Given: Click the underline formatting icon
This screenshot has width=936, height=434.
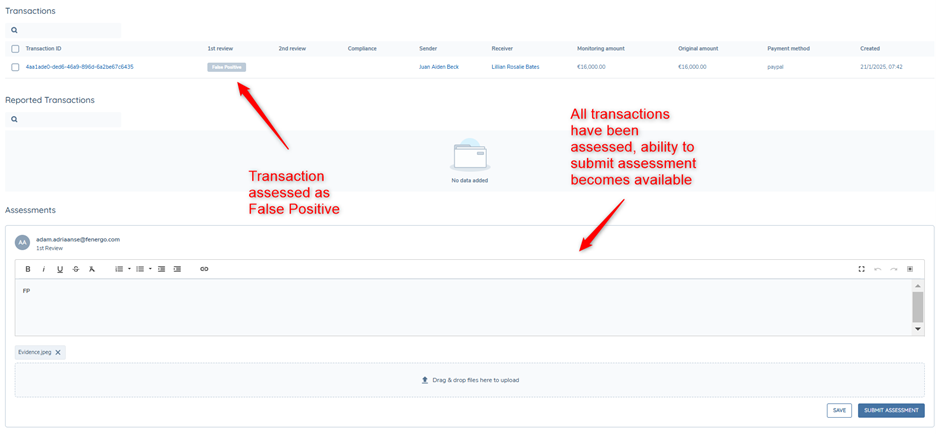Looking at the screenshot, I should pos(60,269).
